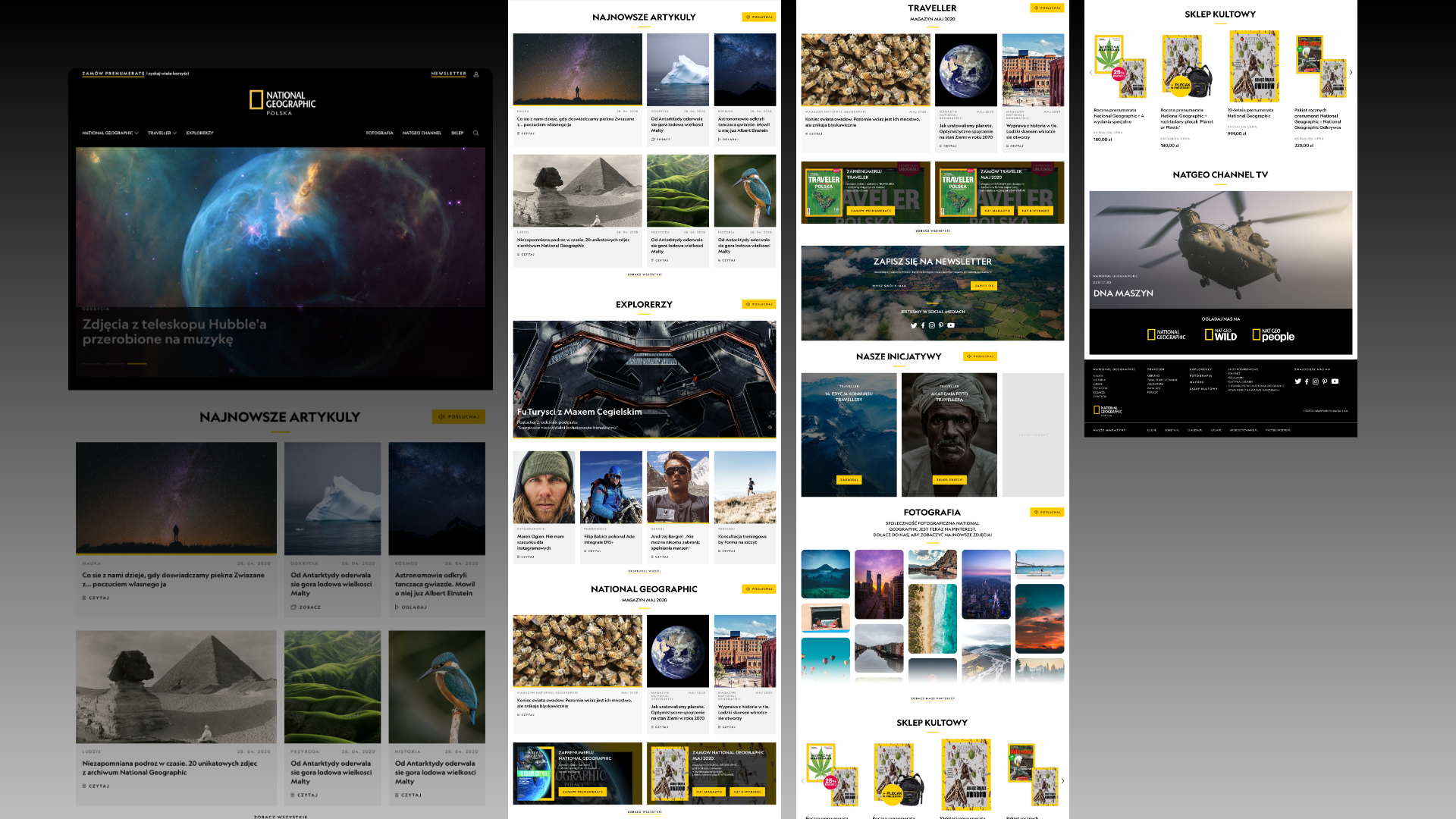Click Pinterest icon in newsletter banner
This screenshot has height=819, width=1456.
click(941, 325)
